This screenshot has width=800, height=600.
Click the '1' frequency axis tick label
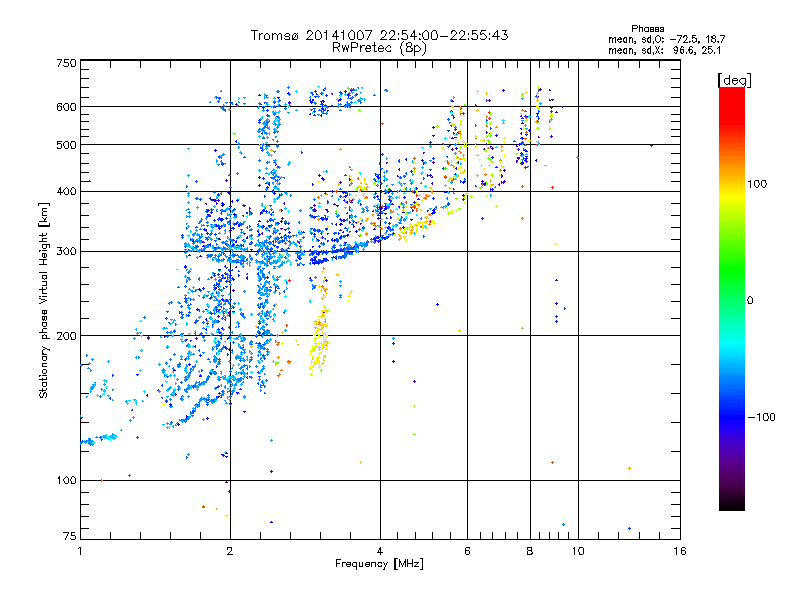point(80,551)
